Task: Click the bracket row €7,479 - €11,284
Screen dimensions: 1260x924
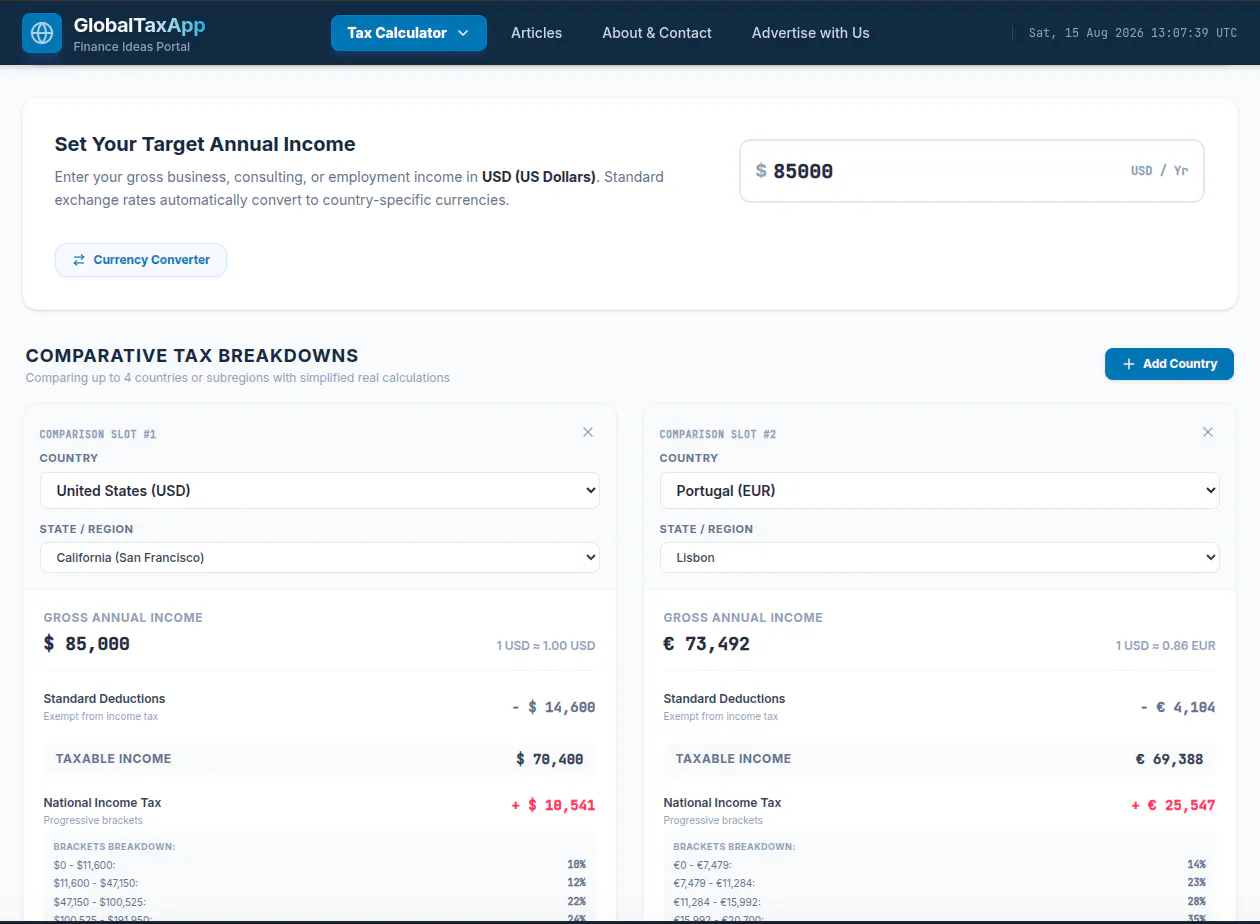Action: 940,883
